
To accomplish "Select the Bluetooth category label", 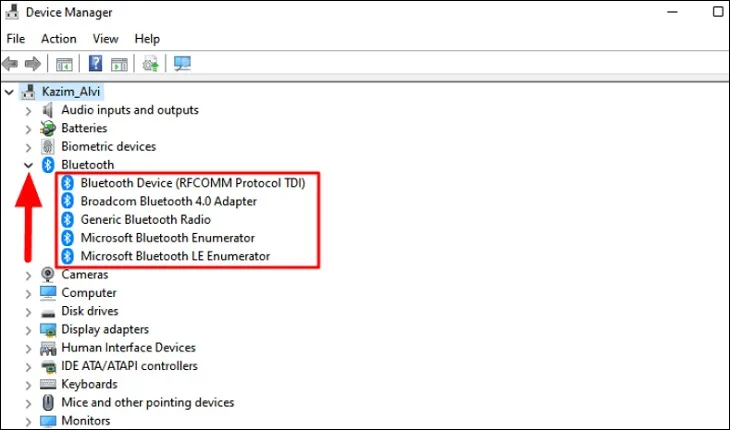I will click(88, 165).
